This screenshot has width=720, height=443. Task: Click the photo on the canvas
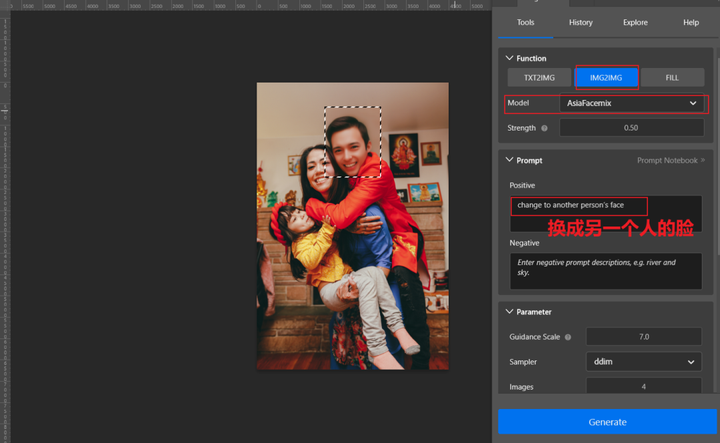[x=352, y=226]
